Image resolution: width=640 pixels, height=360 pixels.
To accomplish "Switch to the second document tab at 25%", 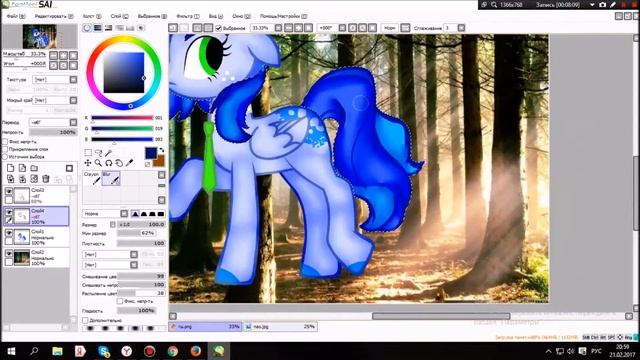I will 280,327.
